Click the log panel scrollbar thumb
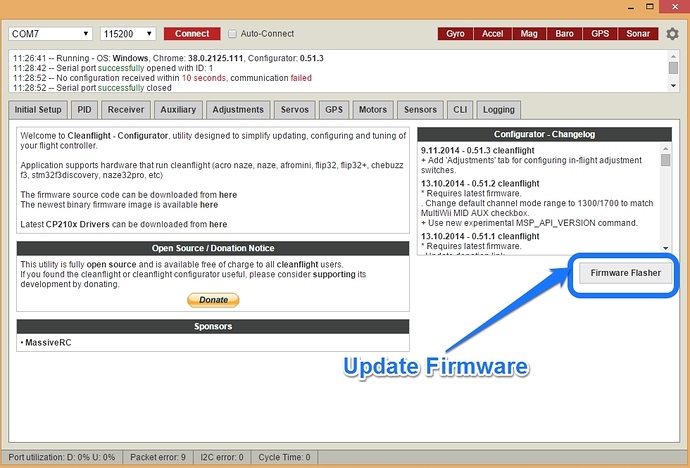Screen dimensions: 690x468 [x=673, y=68]
